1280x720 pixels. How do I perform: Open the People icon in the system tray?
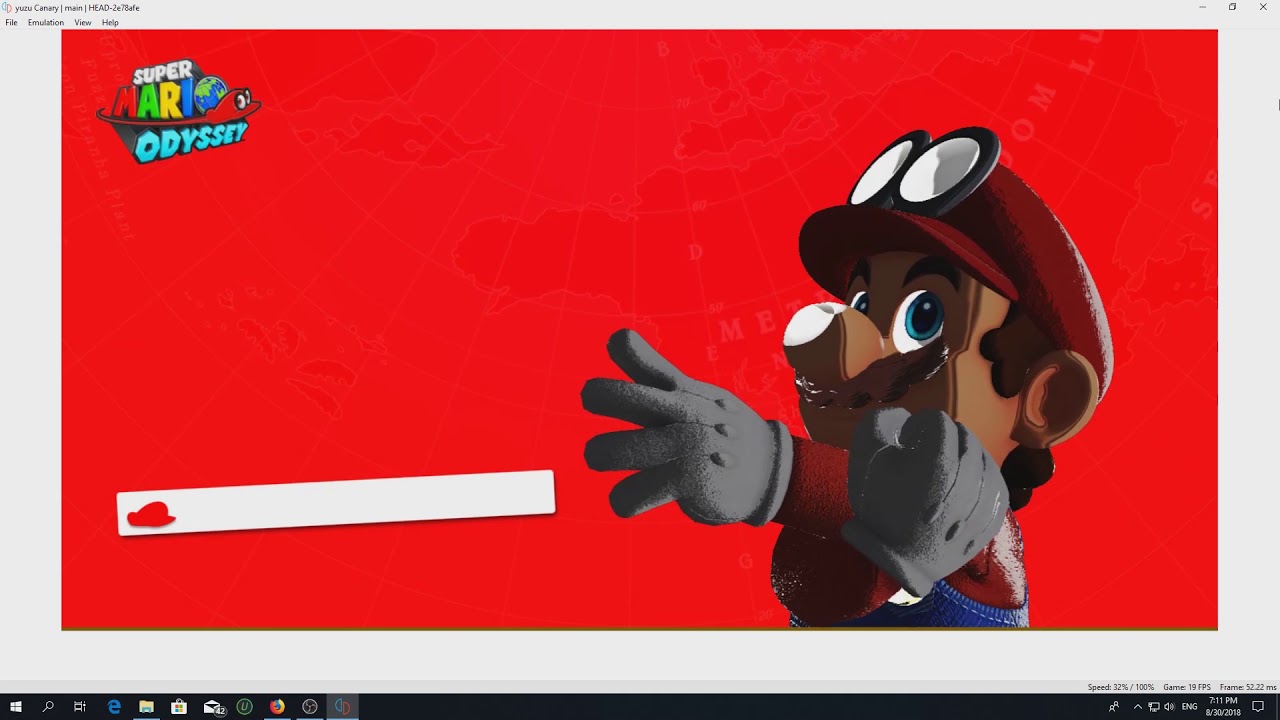click(1114, 707)
